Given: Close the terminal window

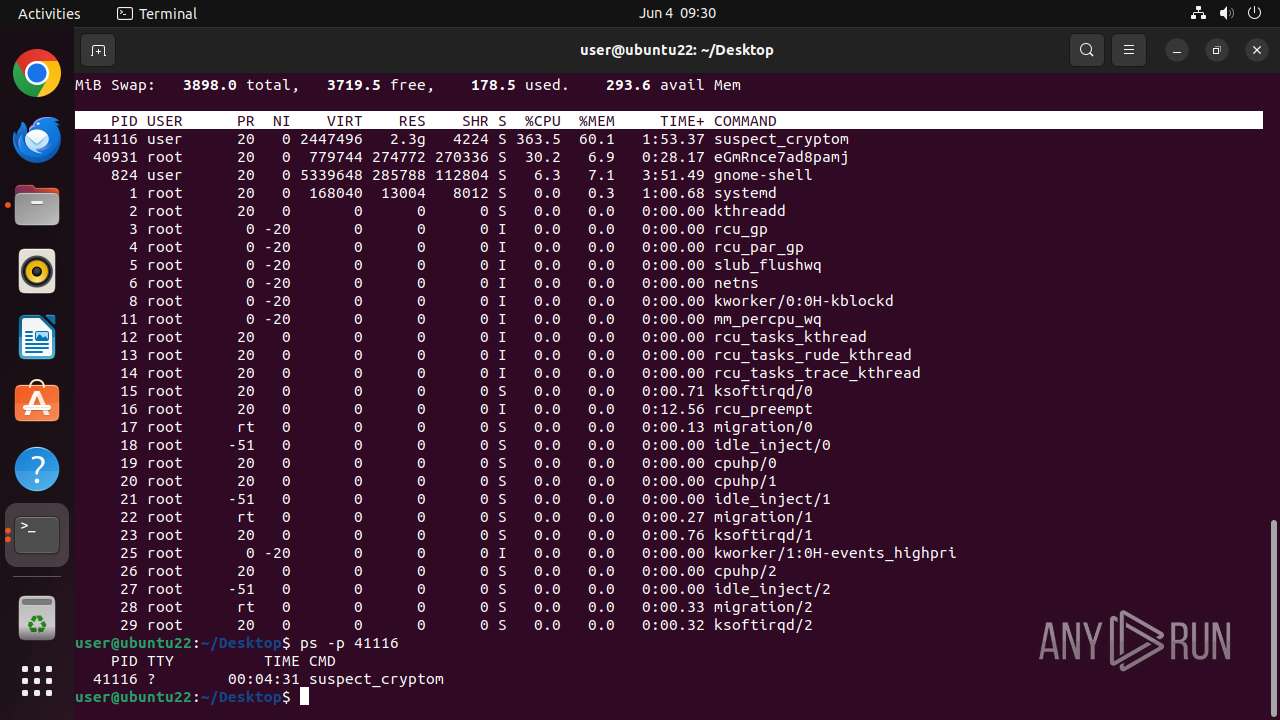Looking at the screenshot, I should [x=1256, y=50].
